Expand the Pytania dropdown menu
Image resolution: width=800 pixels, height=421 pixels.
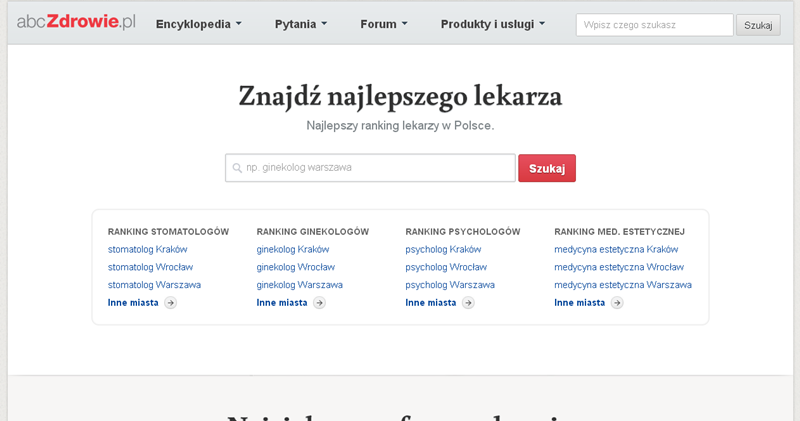(301, 24)
